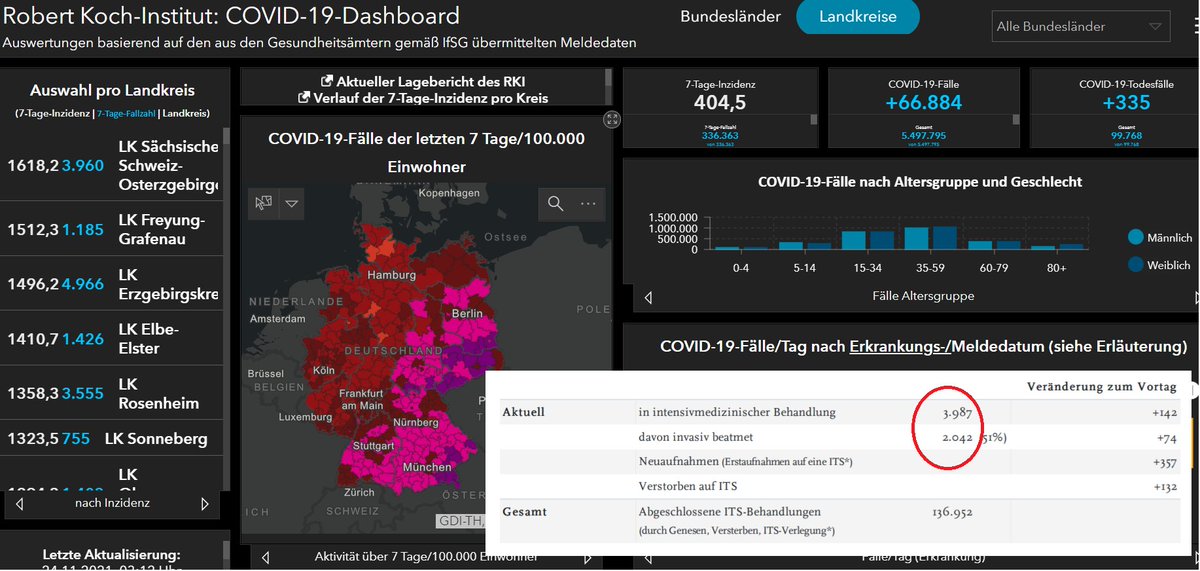
Task: Select the LK Sonneberg row
Action: pyautogui.click(x=110, y=439)
